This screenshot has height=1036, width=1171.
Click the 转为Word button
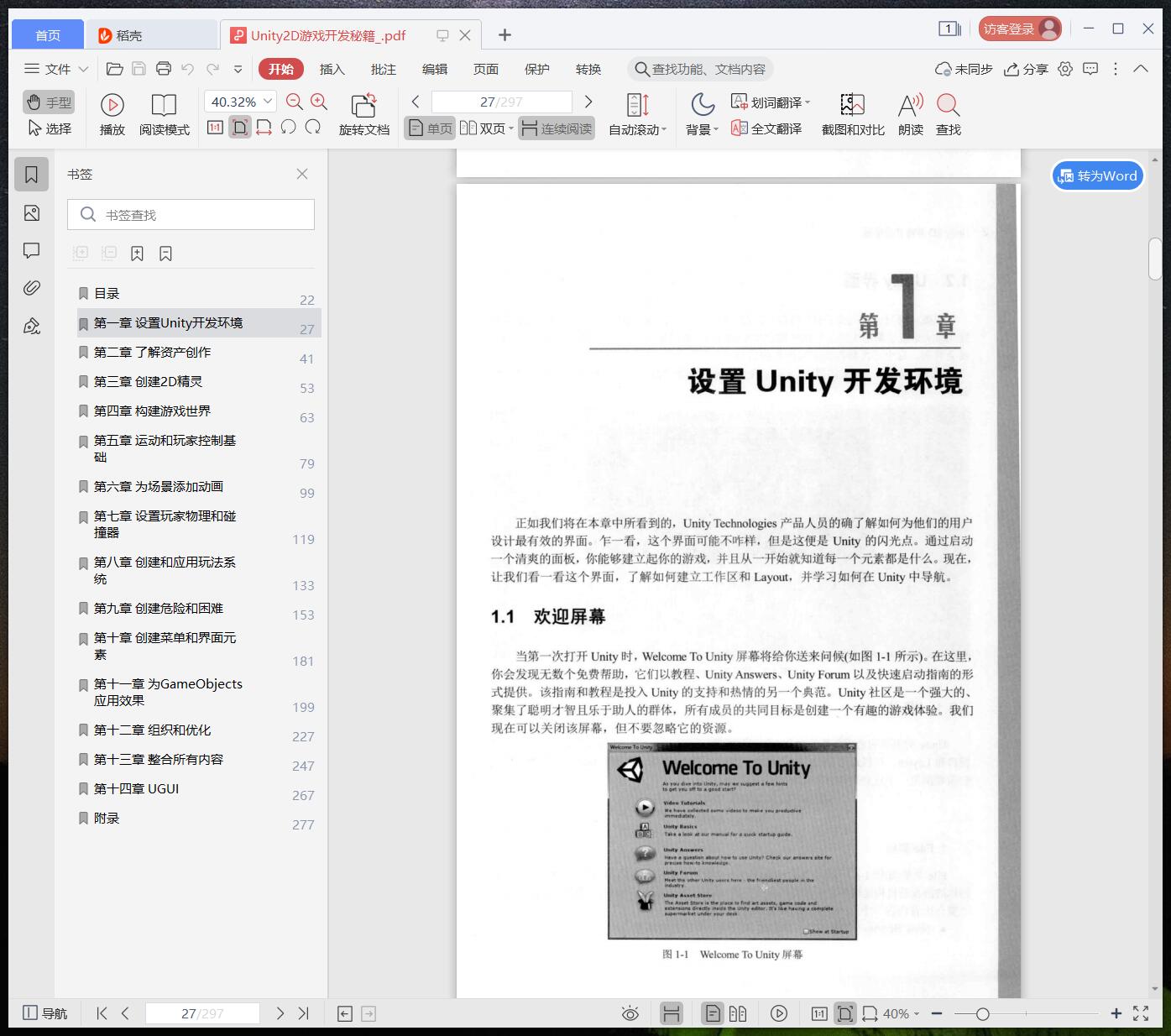[x=1098, y=175]
